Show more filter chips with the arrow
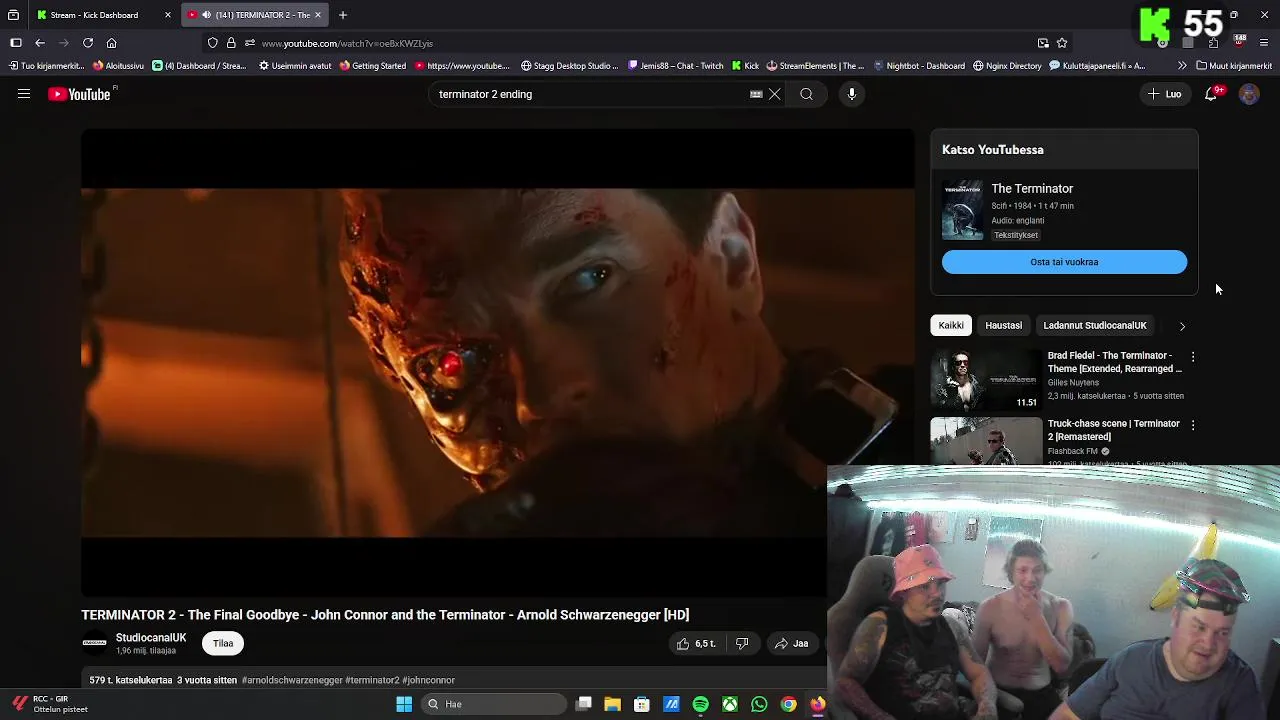 pyautogui.click(x=1182, y=326)
